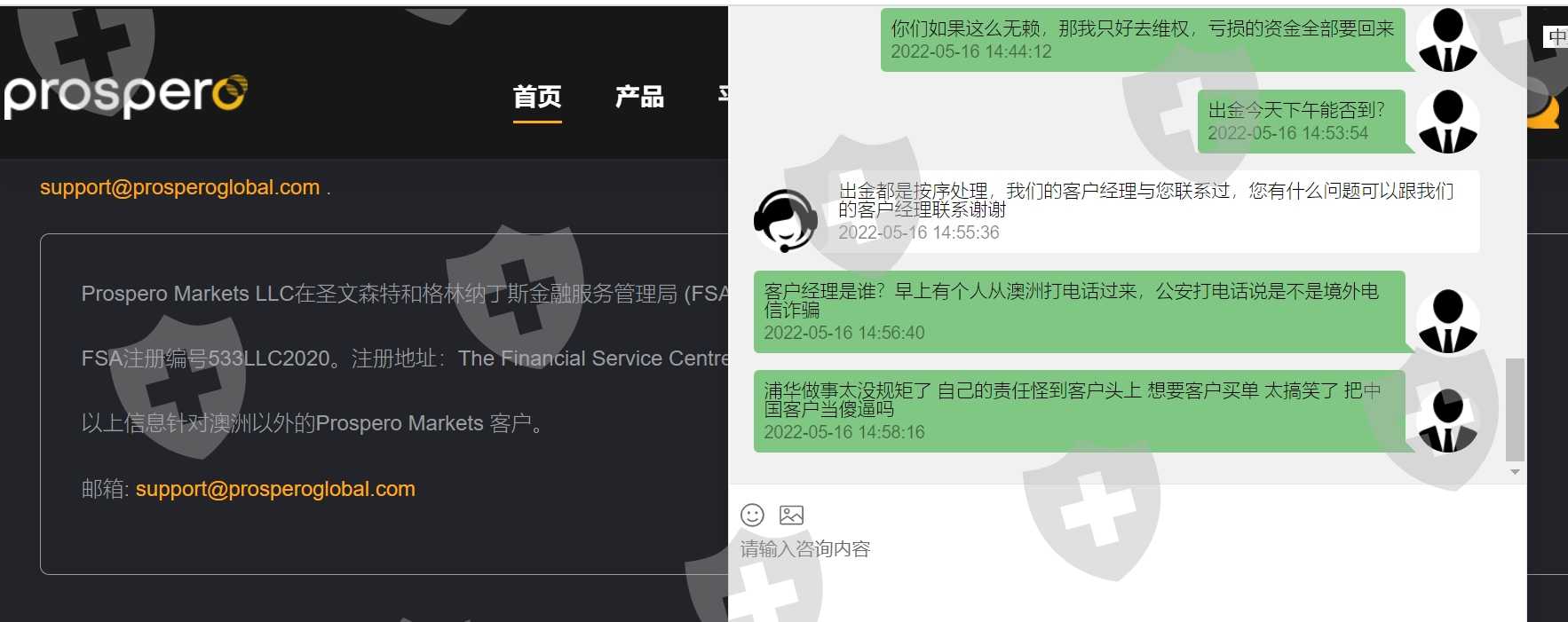Click the user avatar beside the 14:44:12 message

[1447, 40]
